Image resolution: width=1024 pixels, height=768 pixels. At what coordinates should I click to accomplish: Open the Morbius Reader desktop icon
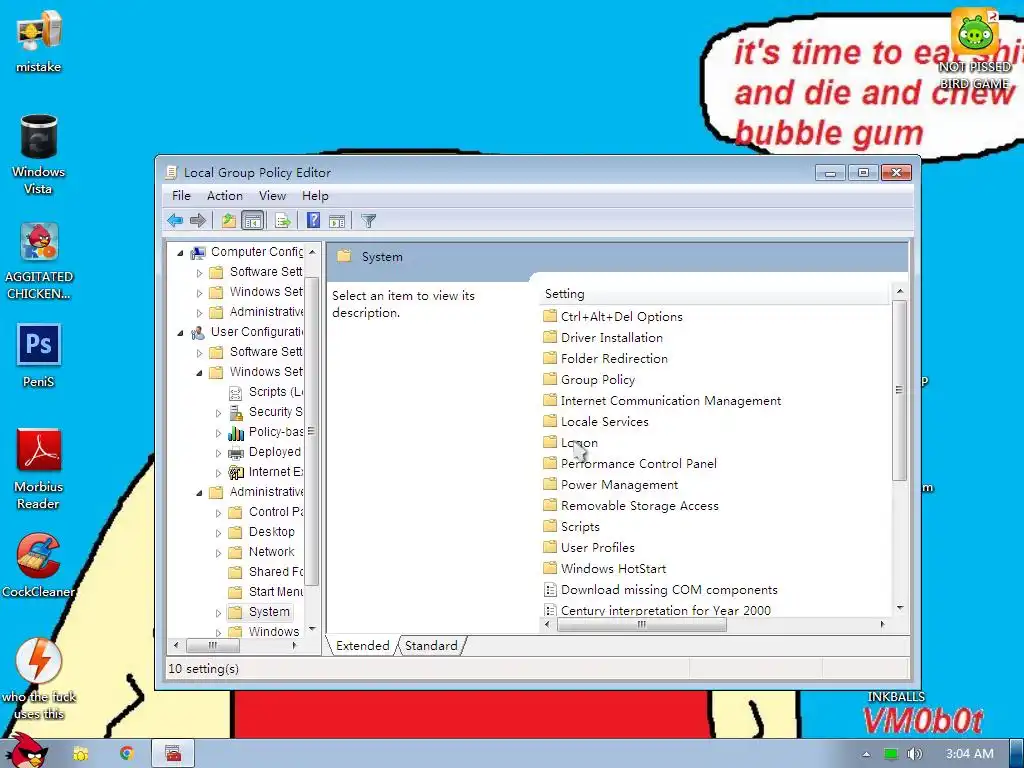point(39,468)
